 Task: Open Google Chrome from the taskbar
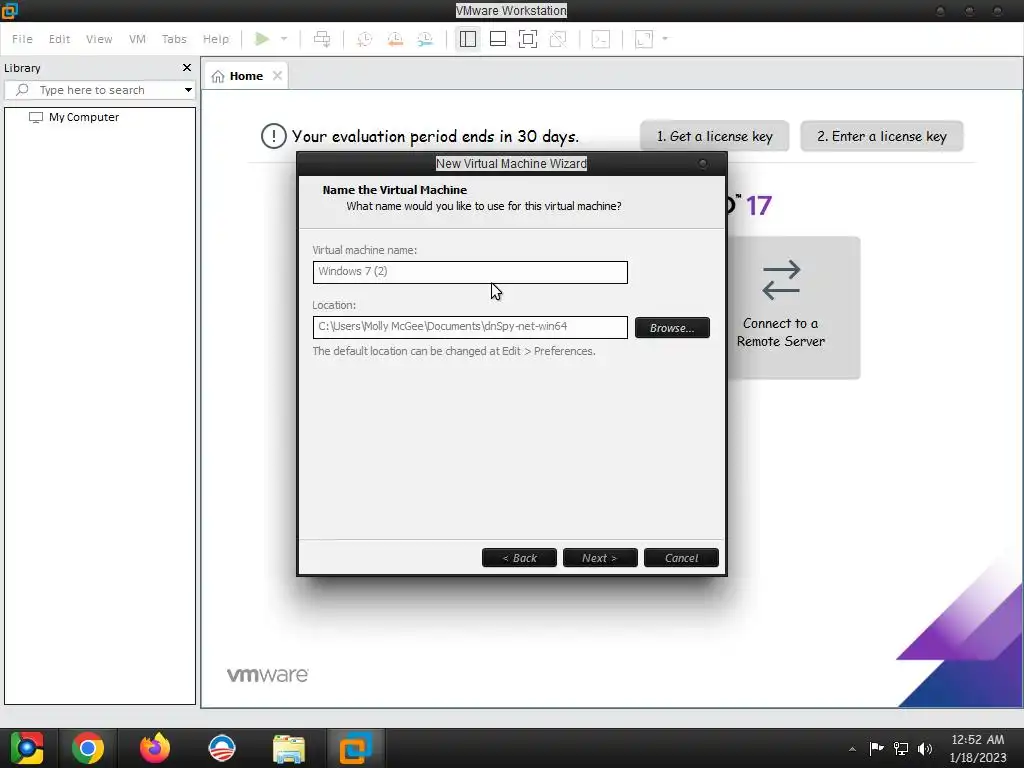click(88, 748)
